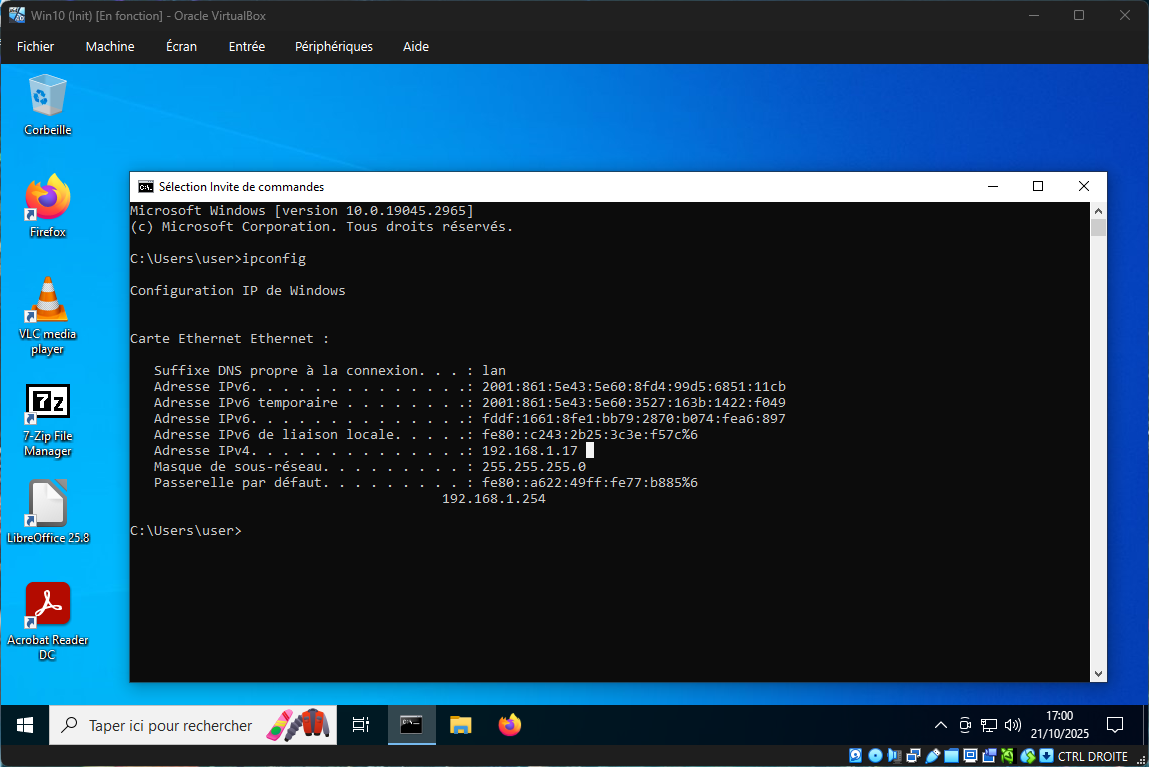
Task: Click the Acrobat Reader DC desktop icon
Action: tap(47, 606)
